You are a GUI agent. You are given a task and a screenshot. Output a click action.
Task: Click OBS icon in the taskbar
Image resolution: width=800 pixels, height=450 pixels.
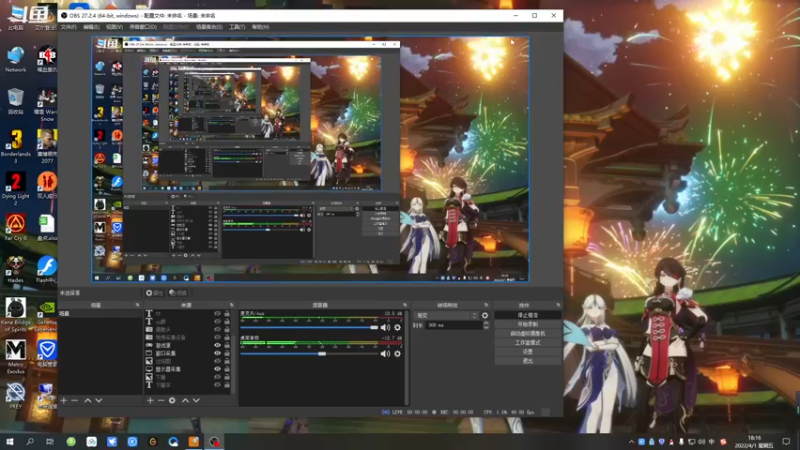[x=214, y=441]
